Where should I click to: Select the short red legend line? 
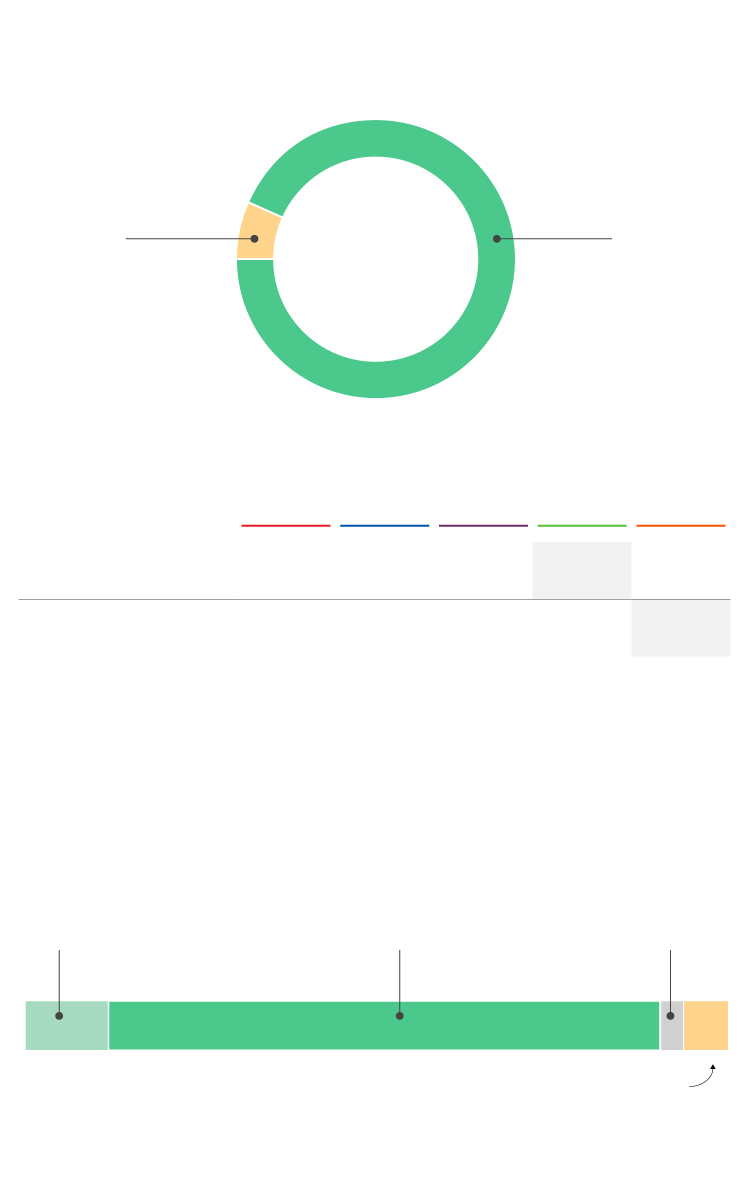286,525
